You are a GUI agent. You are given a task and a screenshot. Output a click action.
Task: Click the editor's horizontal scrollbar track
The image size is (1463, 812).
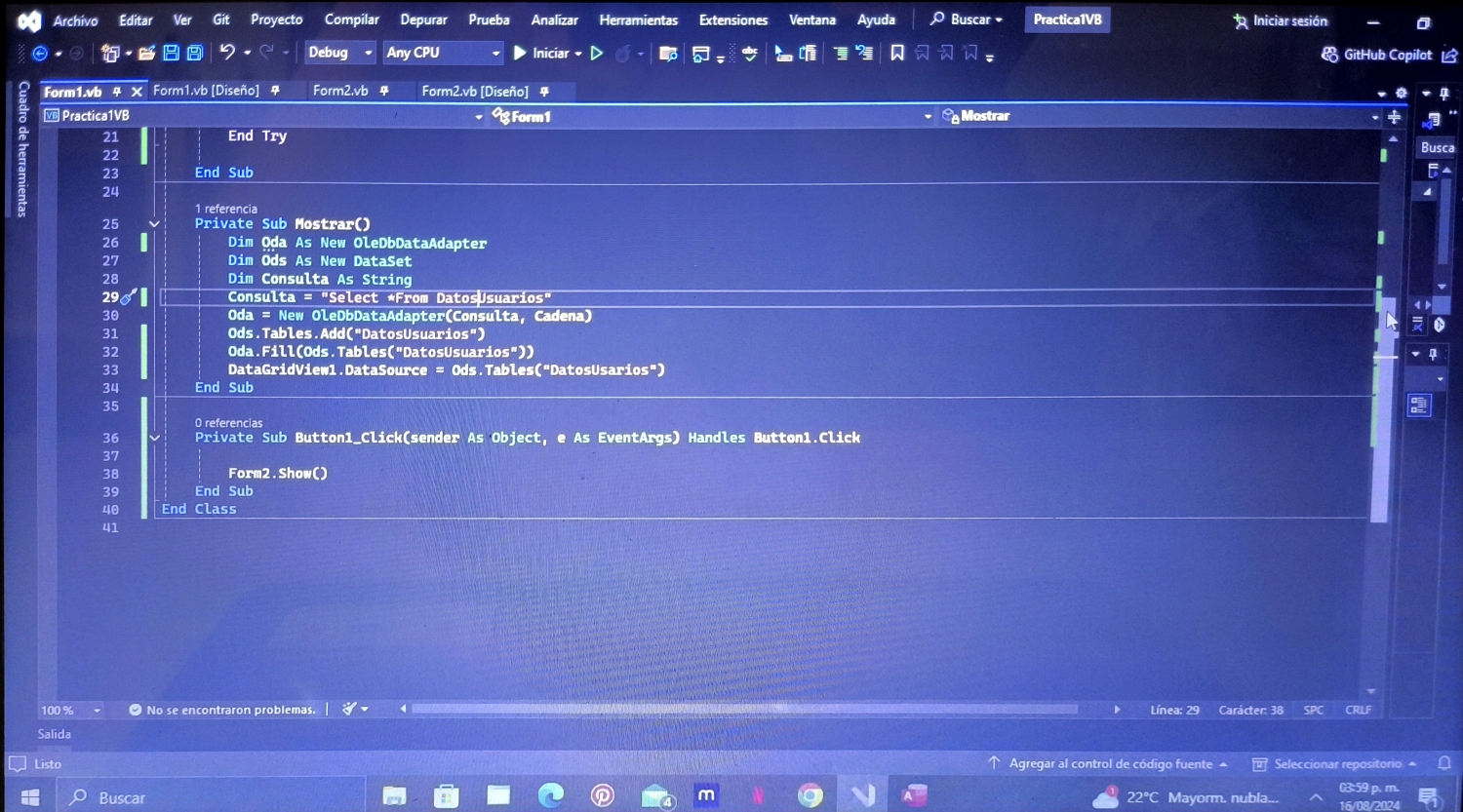[743, 709]
